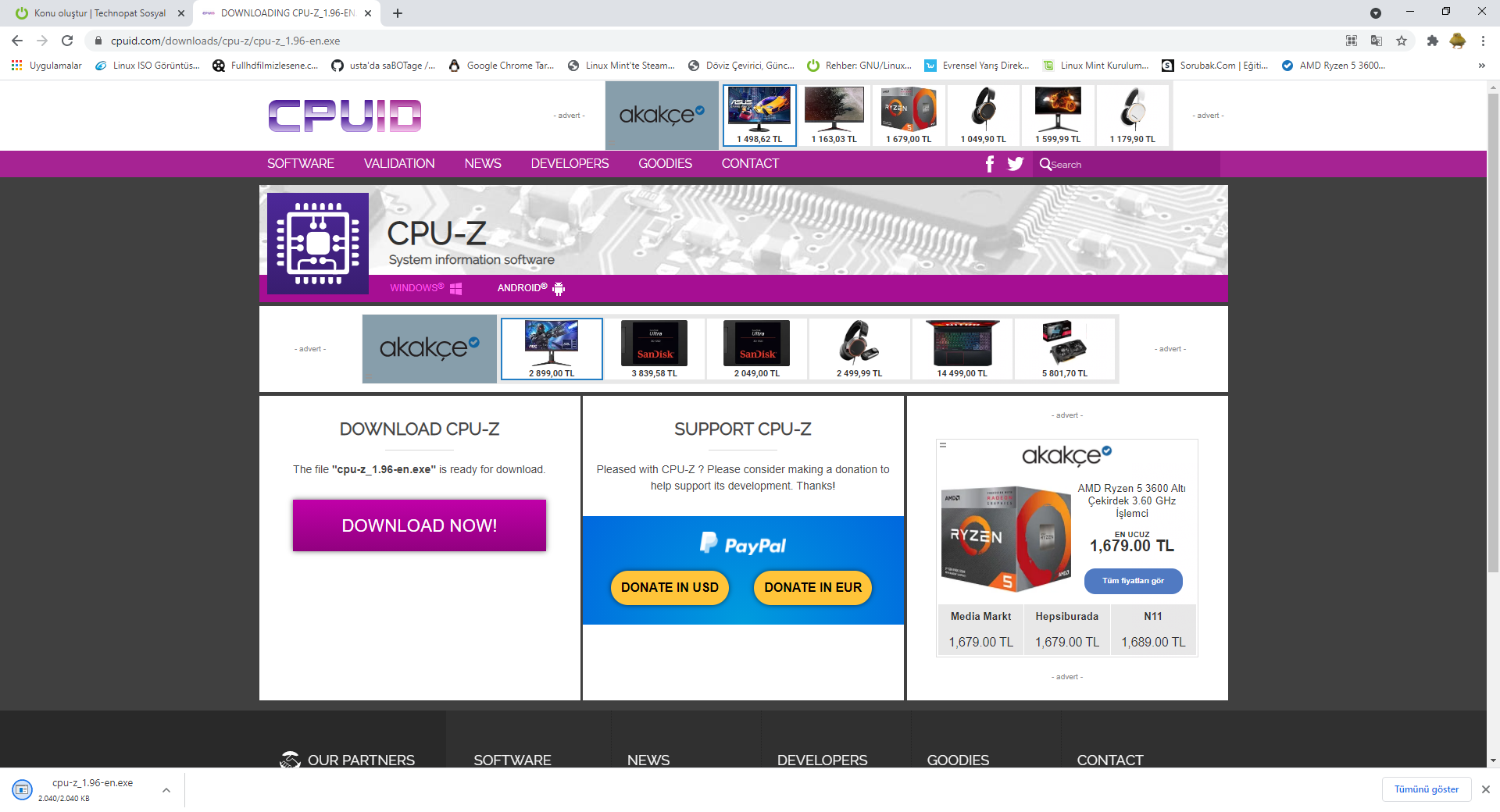This screenshot has width=1500, height=812.
Task: Click DONATE IN EUR button
Action: pos(812,588)
